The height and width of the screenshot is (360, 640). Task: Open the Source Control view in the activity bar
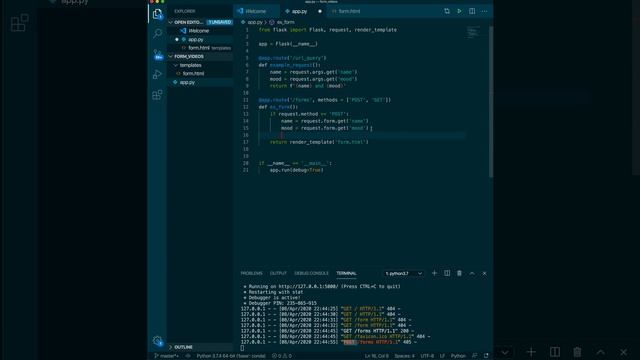pos(158,54)
